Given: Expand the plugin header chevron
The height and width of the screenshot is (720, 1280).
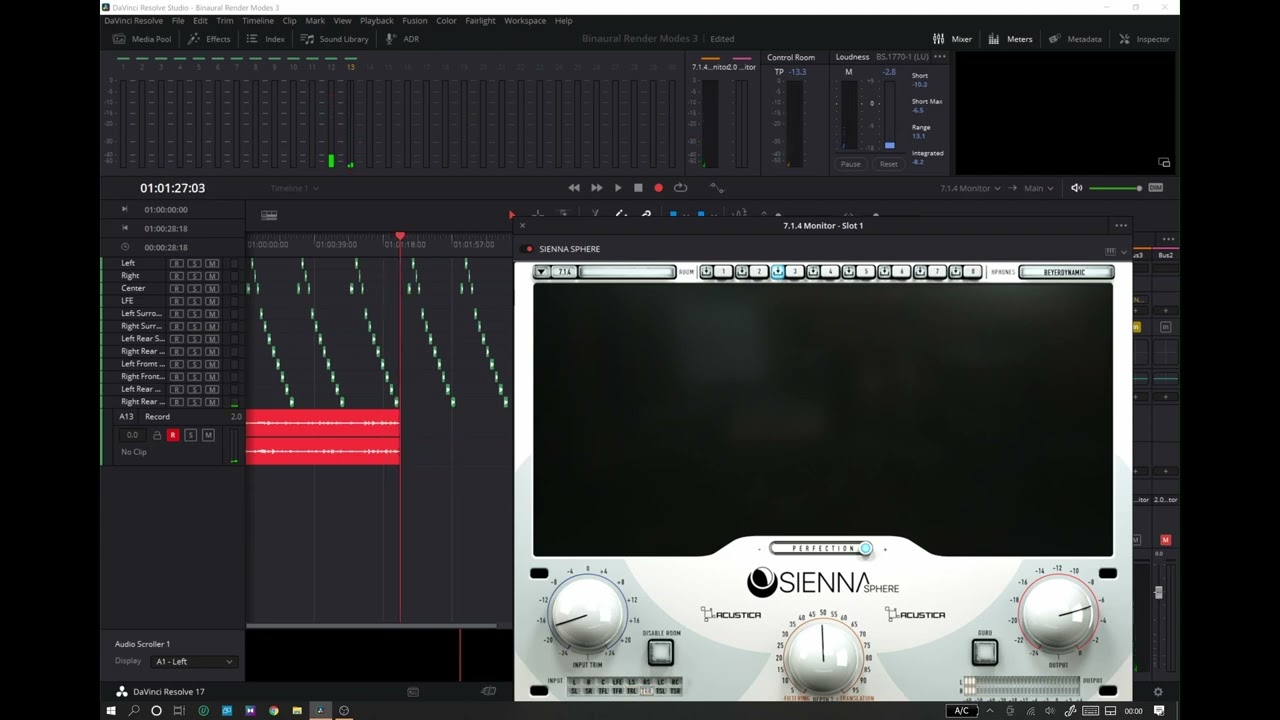Looking at the screenshot, I should pos(1124,251).
